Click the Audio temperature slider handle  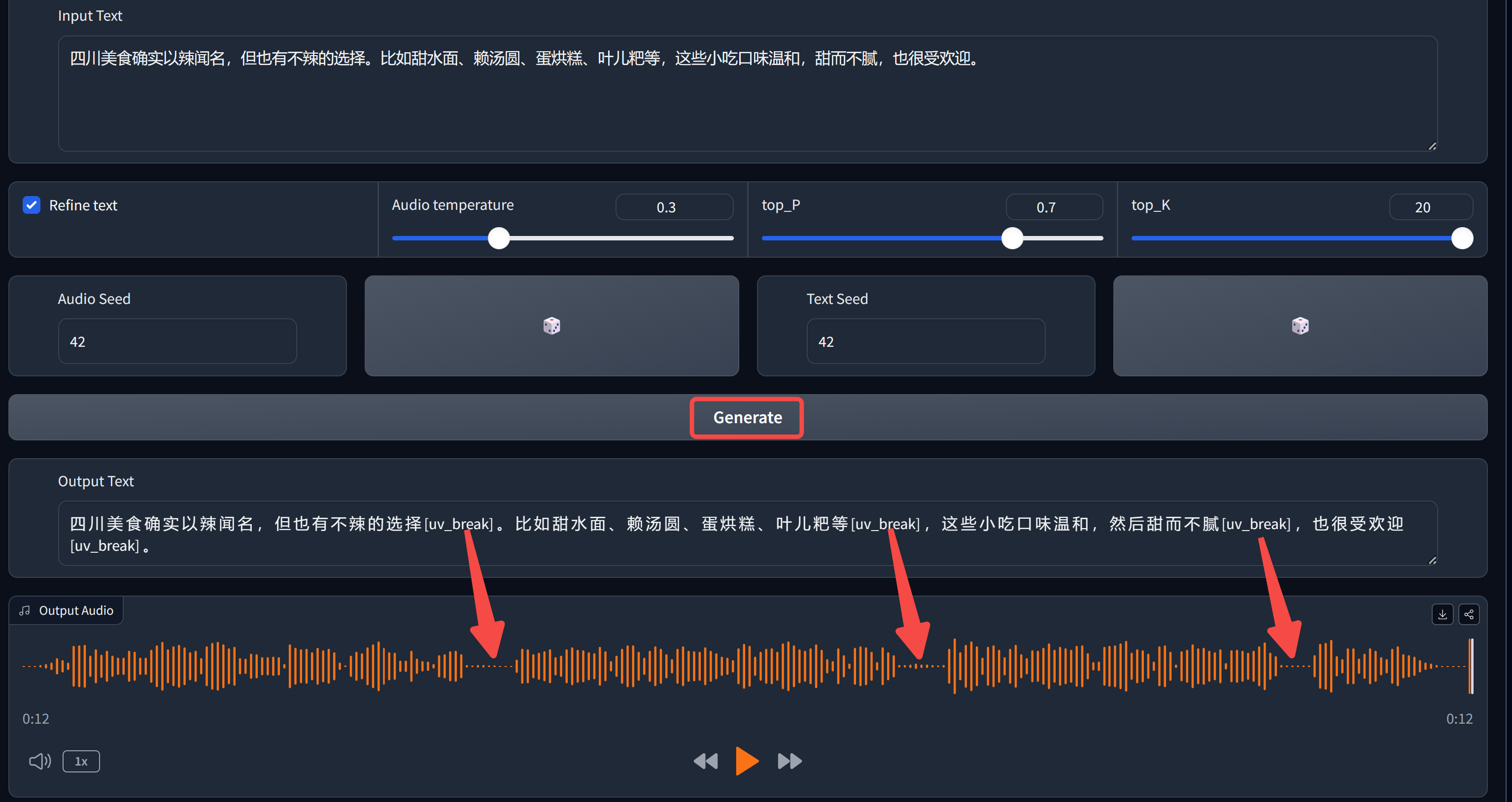499,238
